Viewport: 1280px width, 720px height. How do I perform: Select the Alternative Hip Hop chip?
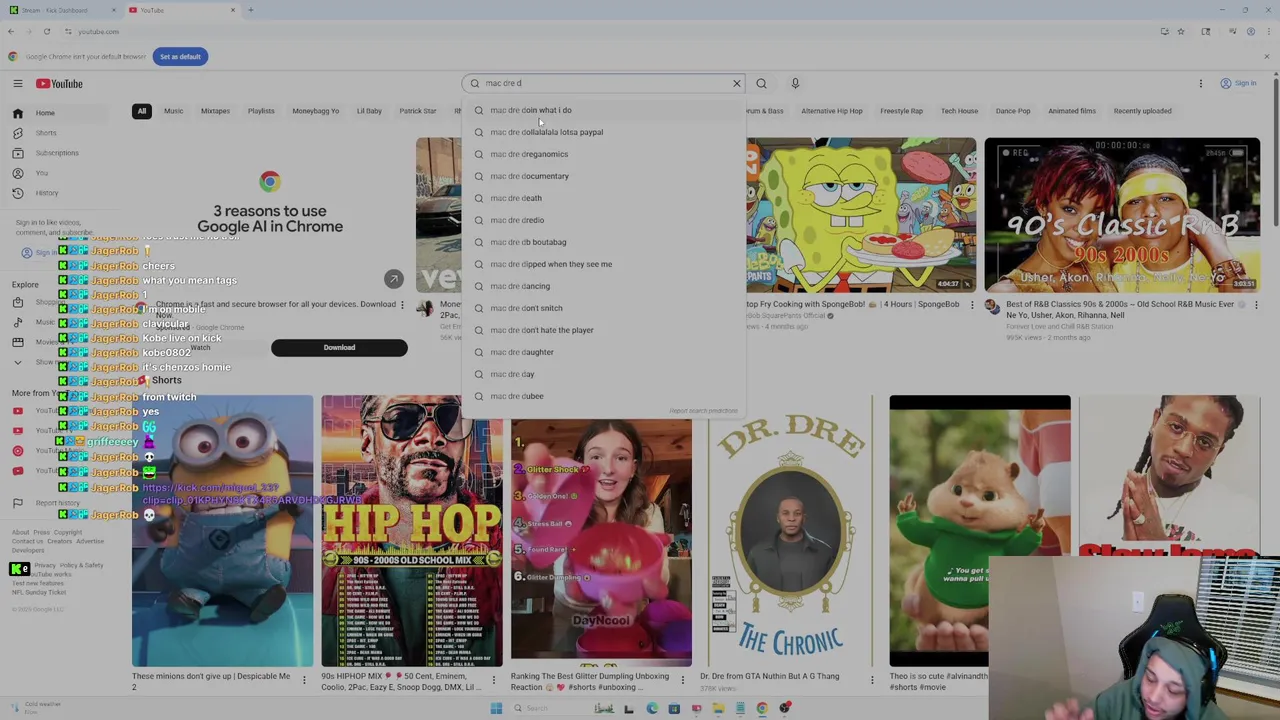coord(831,111)
